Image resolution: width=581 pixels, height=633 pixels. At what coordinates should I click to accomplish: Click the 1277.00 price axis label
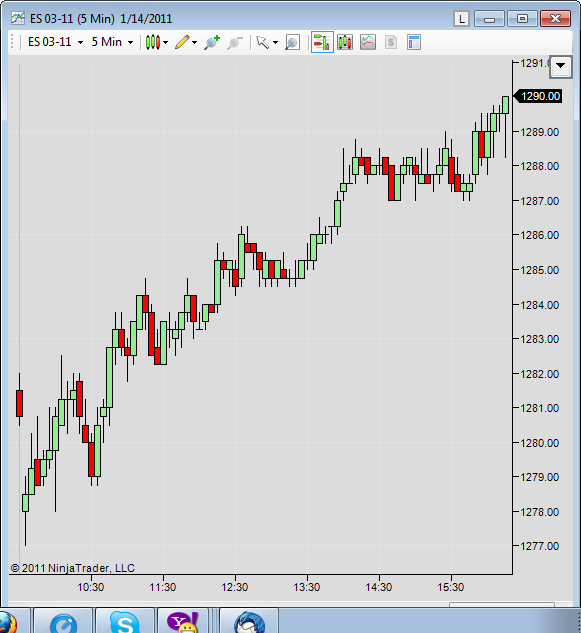pyautogui.click(x=539, y=546)
